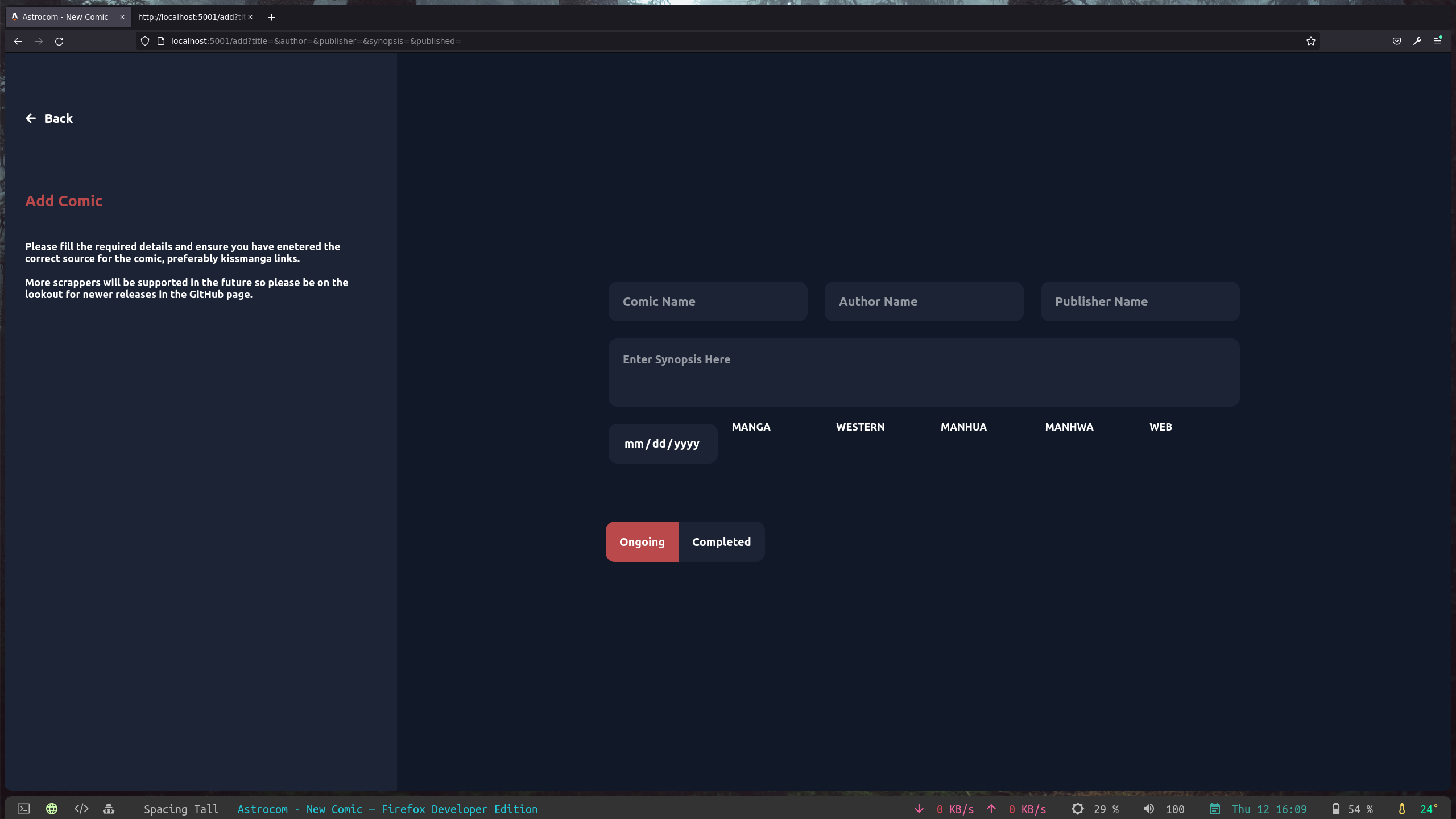Open a new browser tab
Image resolution: width=1456 pixels, height=819 pixels.
click(272, 17)
